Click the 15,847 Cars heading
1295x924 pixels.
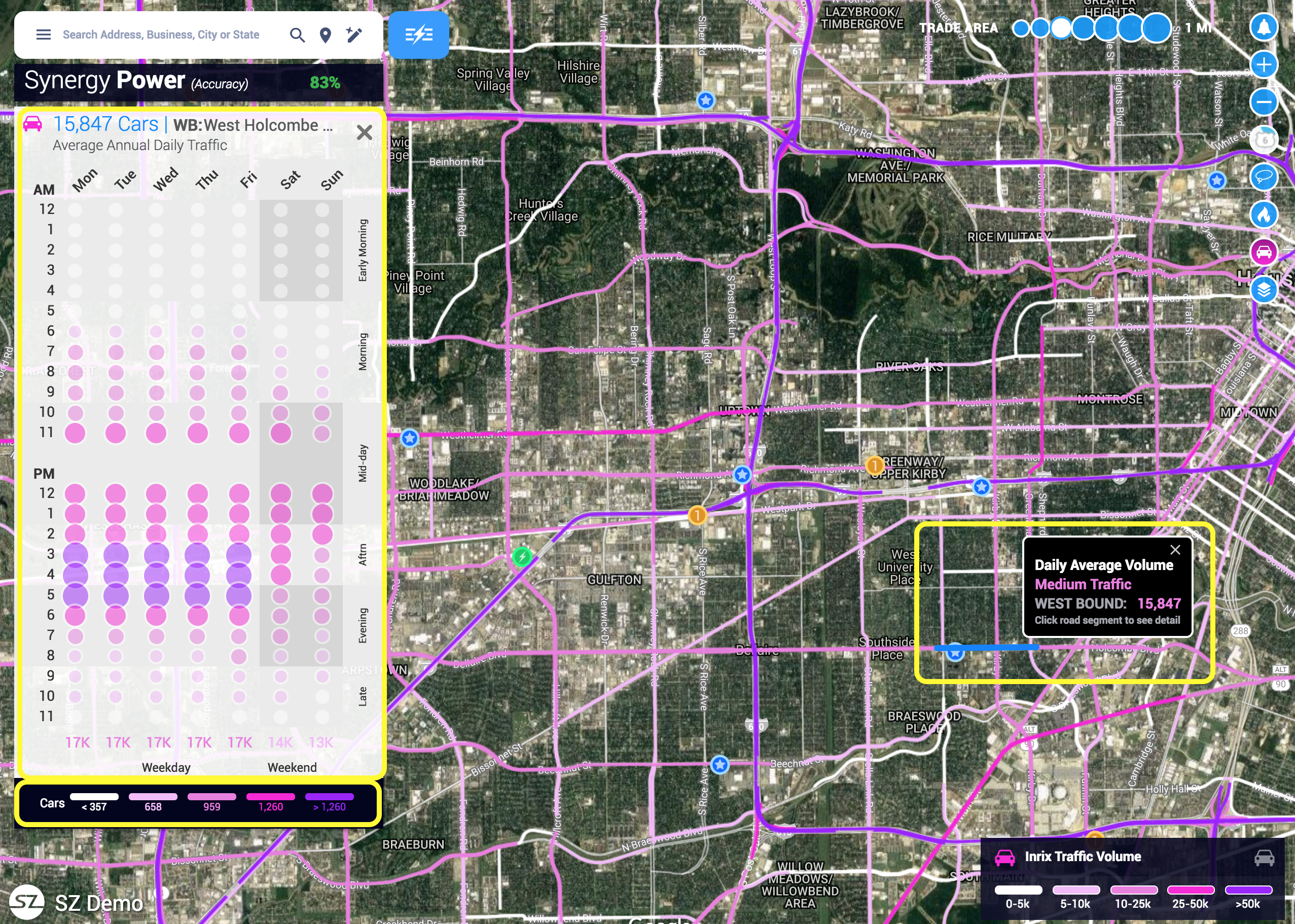click(106, 124)
